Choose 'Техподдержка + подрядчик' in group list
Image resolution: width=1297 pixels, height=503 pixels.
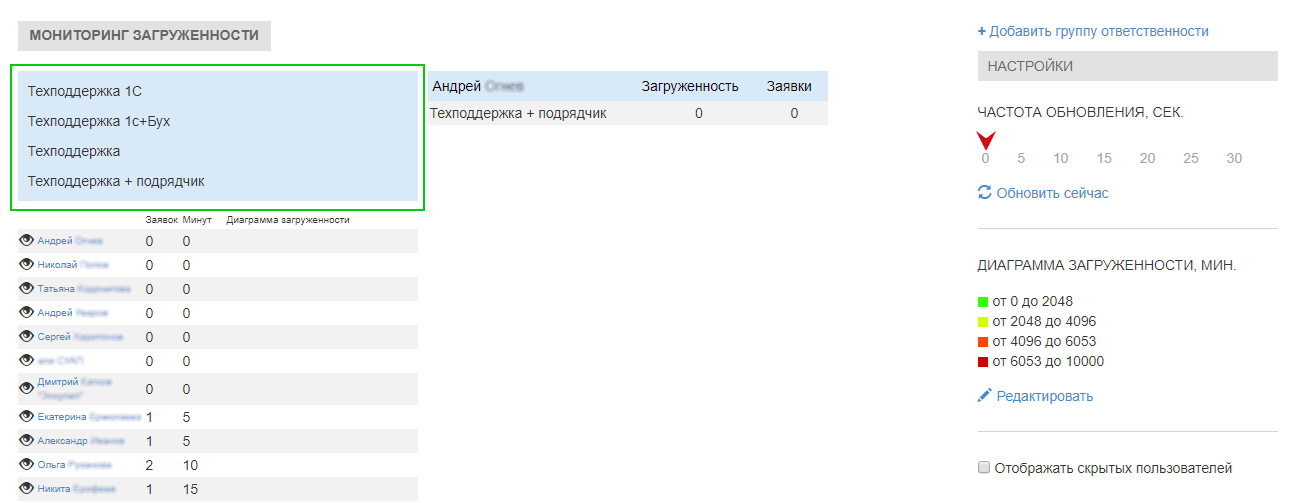point(116,181)
